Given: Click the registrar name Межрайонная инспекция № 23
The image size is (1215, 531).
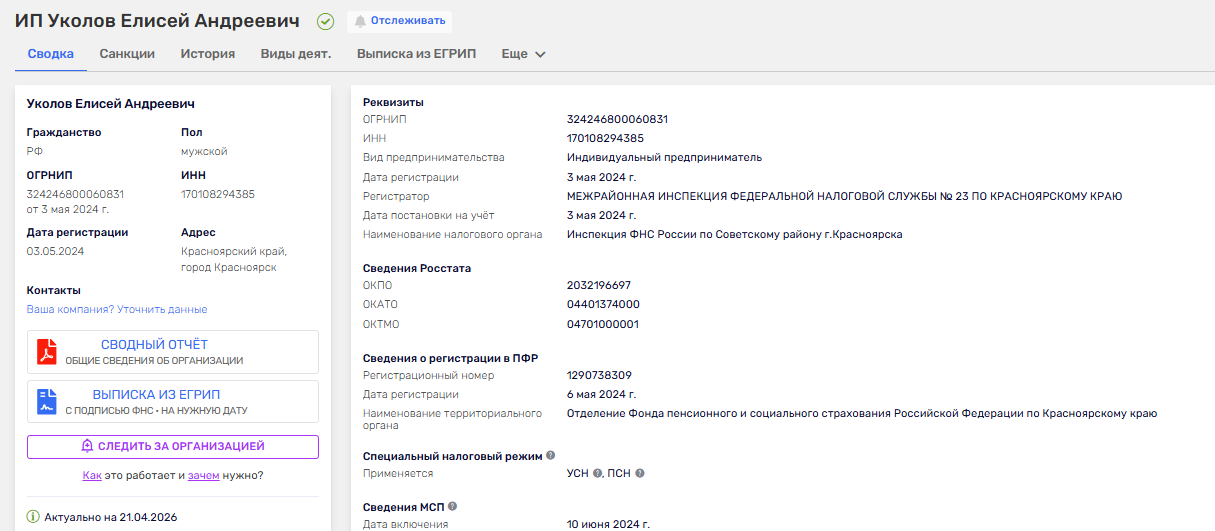Looking at the screenshot, I should point(844,197).
